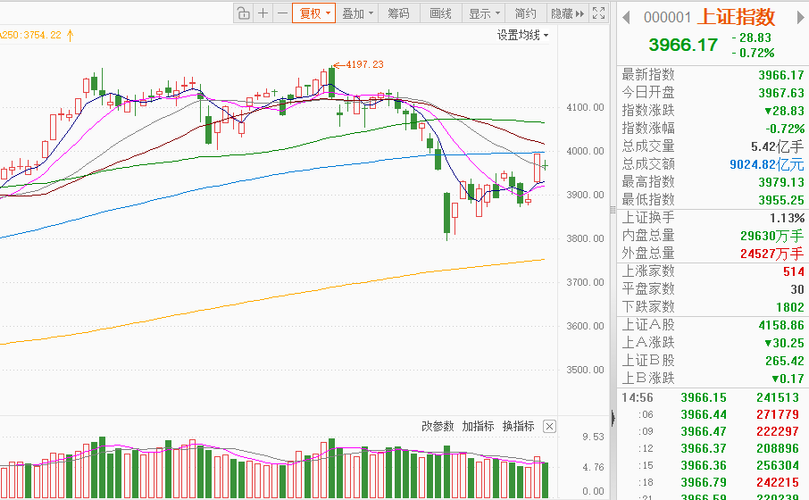The image size is (809, 500).
Task: Zoom in chart with plus icon
Action: point(263,13)
